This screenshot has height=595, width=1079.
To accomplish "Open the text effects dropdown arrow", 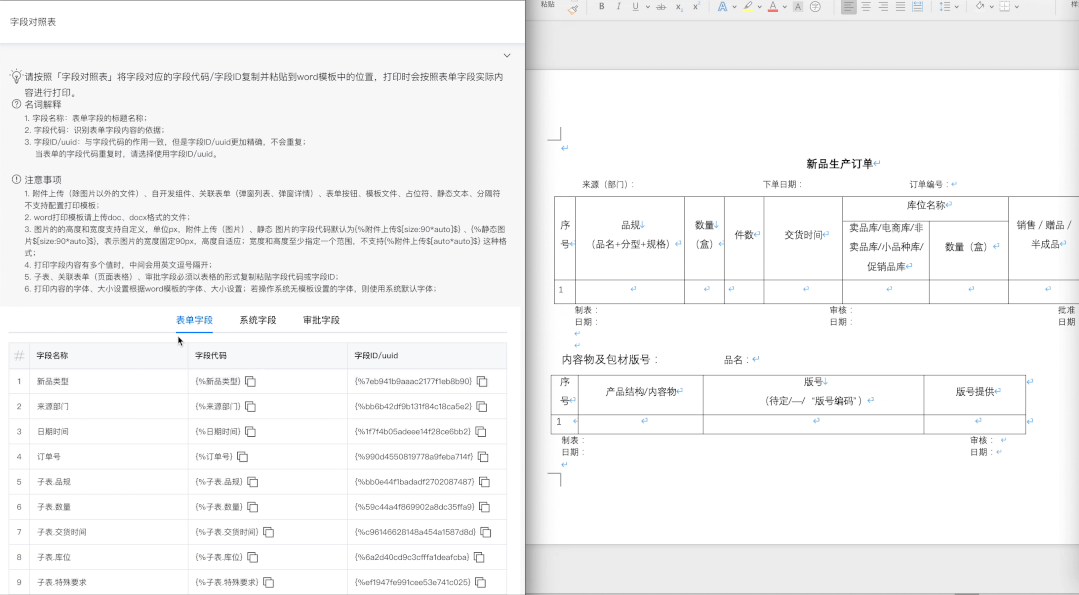I will pos(734,7).
